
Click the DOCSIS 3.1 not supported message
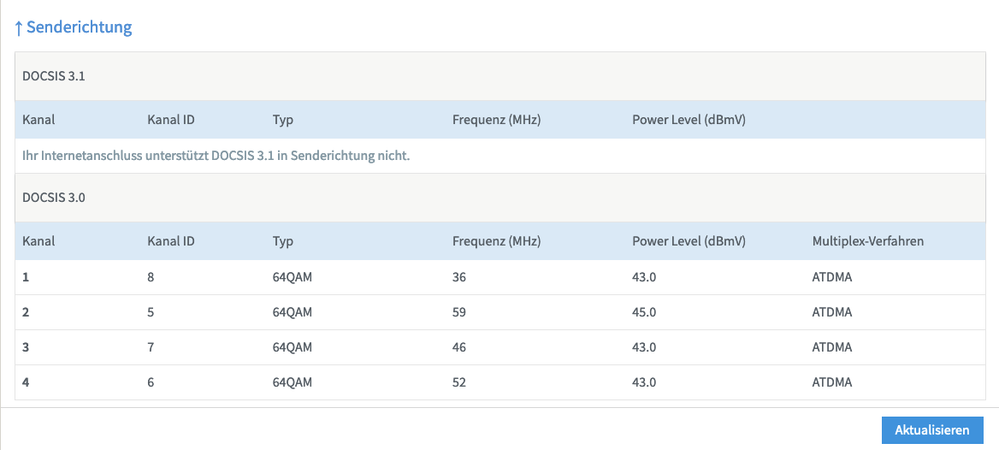point(217,156)
